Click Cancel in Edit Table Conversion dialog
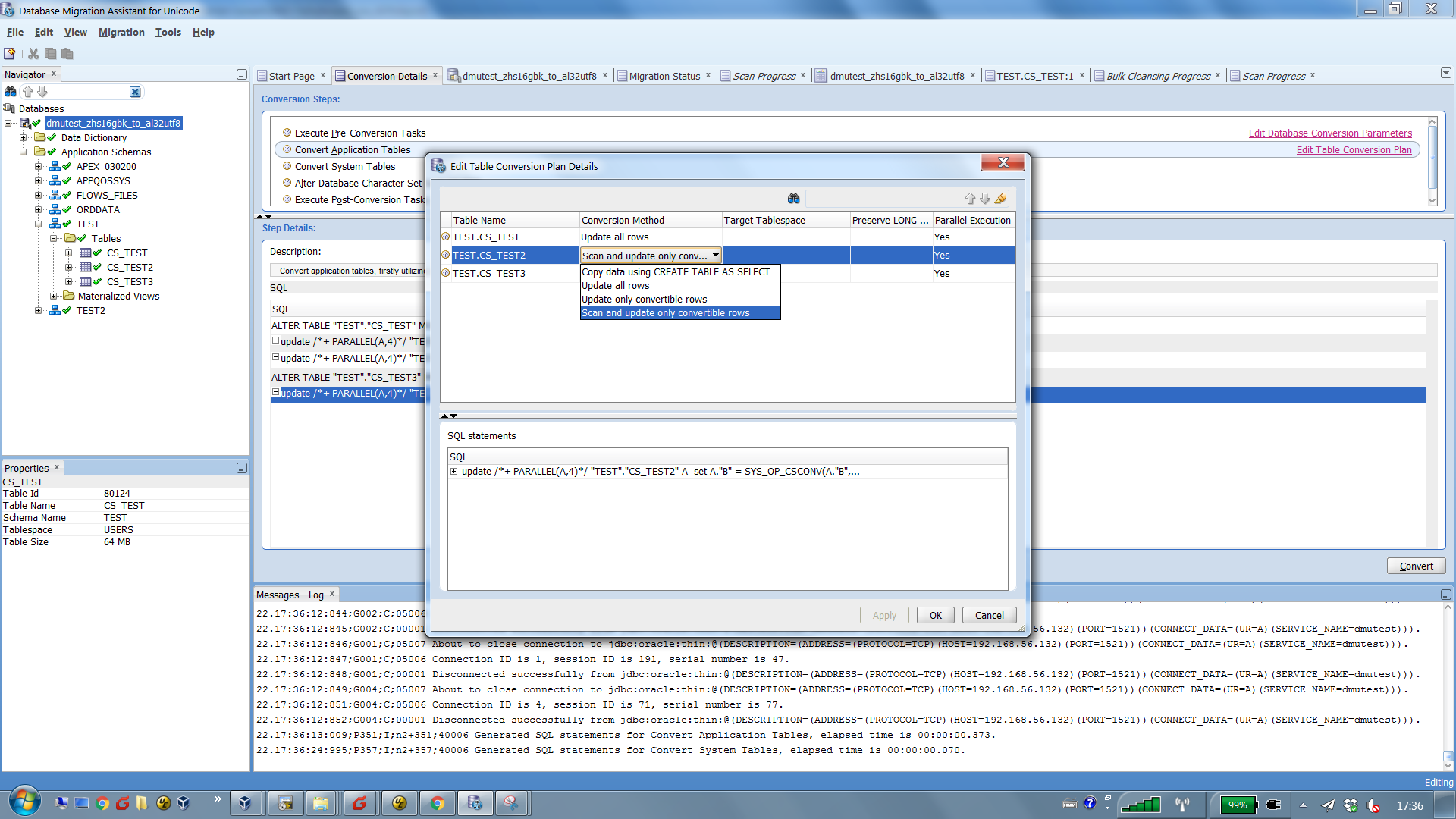1456x819 pixels. tap(989, 615)
